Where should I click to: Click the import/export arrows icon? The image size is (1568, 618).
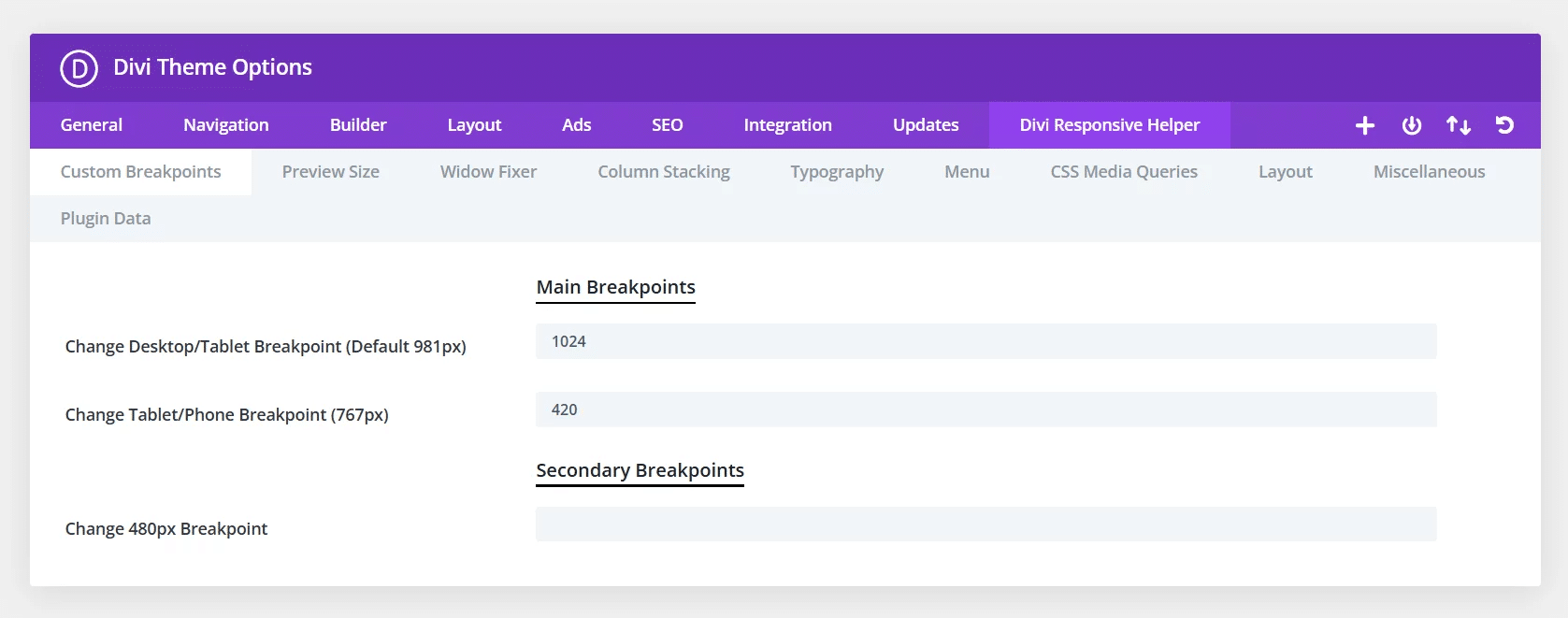pos(1459,125)
